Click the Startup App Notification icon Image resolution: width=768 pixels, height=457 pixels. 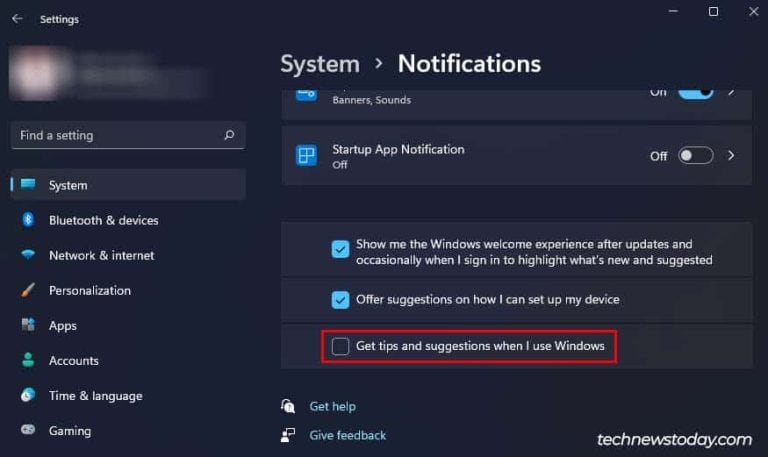click(306, 156)
